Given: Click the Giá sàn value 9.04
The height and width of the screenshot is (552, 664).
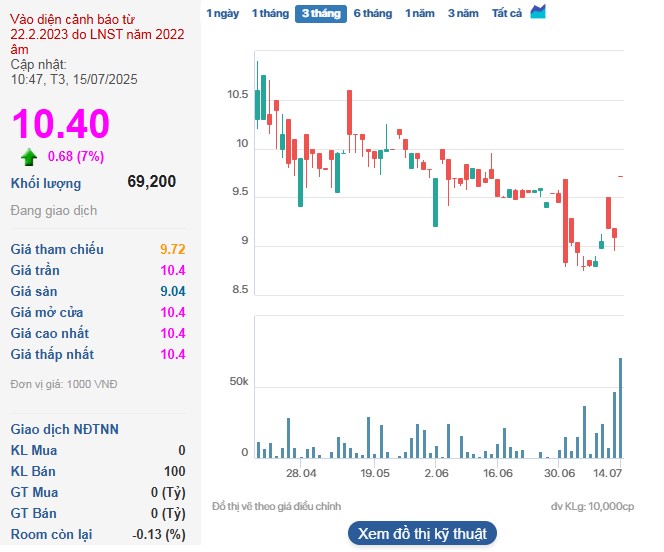Looking at the screenshot, I should pos(172,291).
